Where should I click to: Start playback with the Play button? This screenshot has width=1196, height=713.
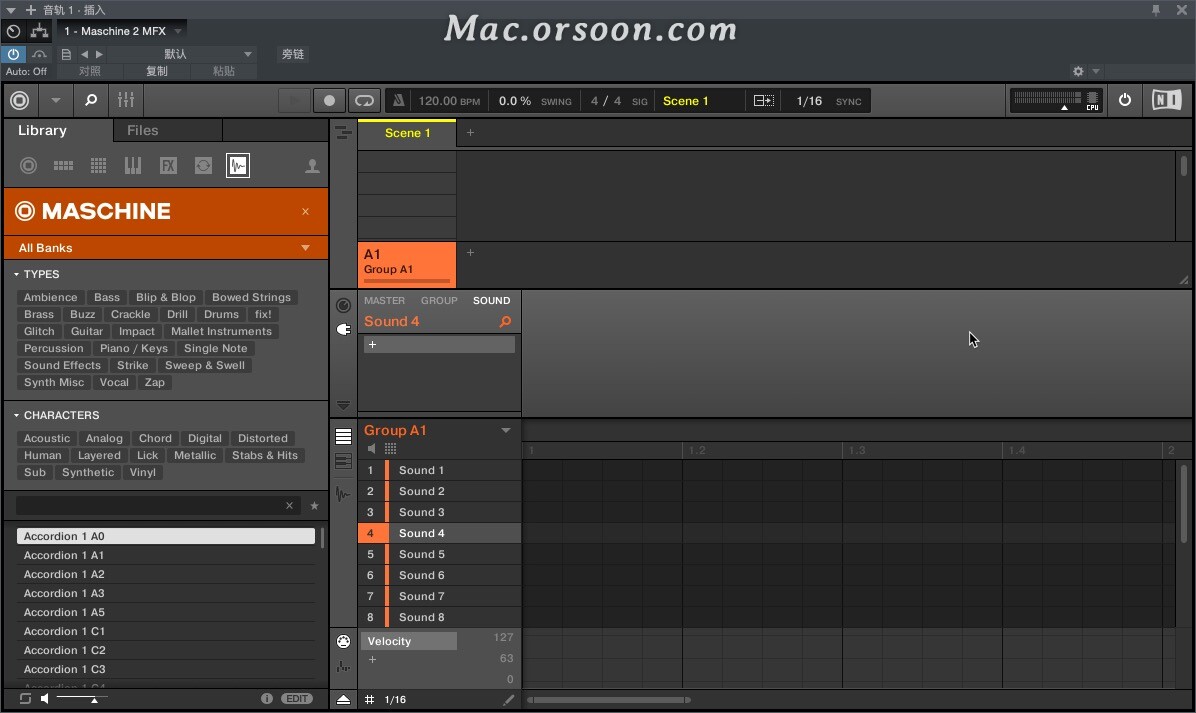point(294,101)
